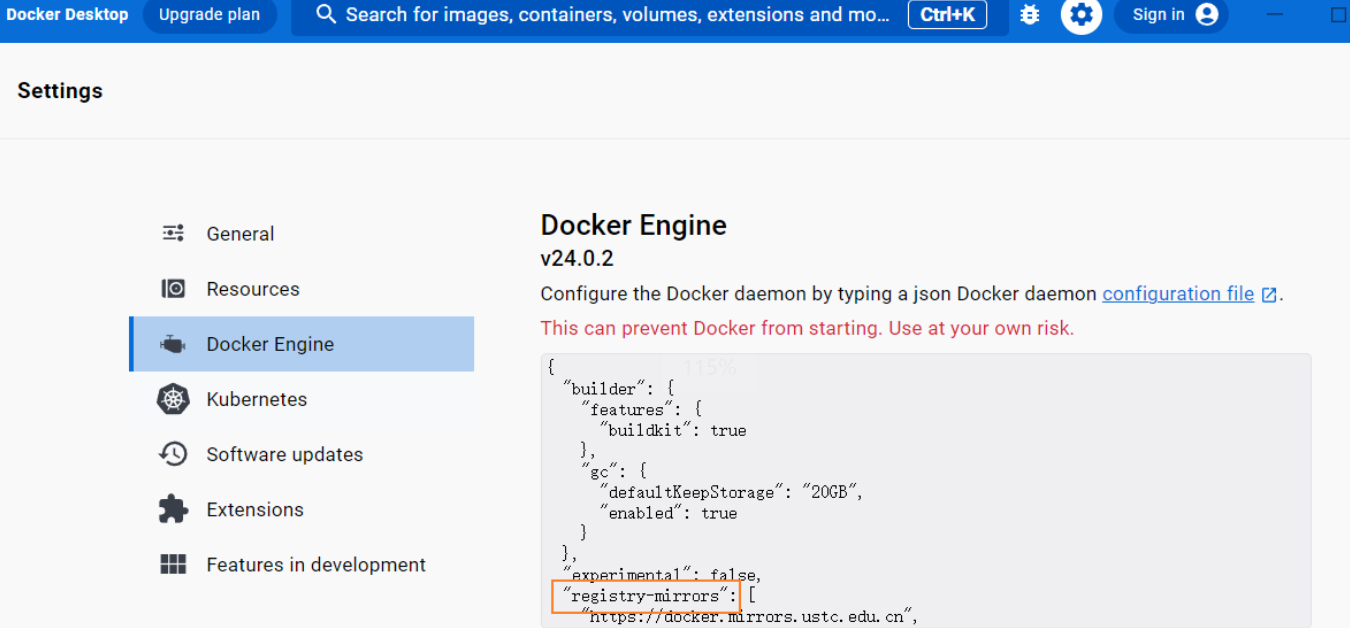Click the Resources disk icon
The image size is (1350, 628).
coord(173,288)
